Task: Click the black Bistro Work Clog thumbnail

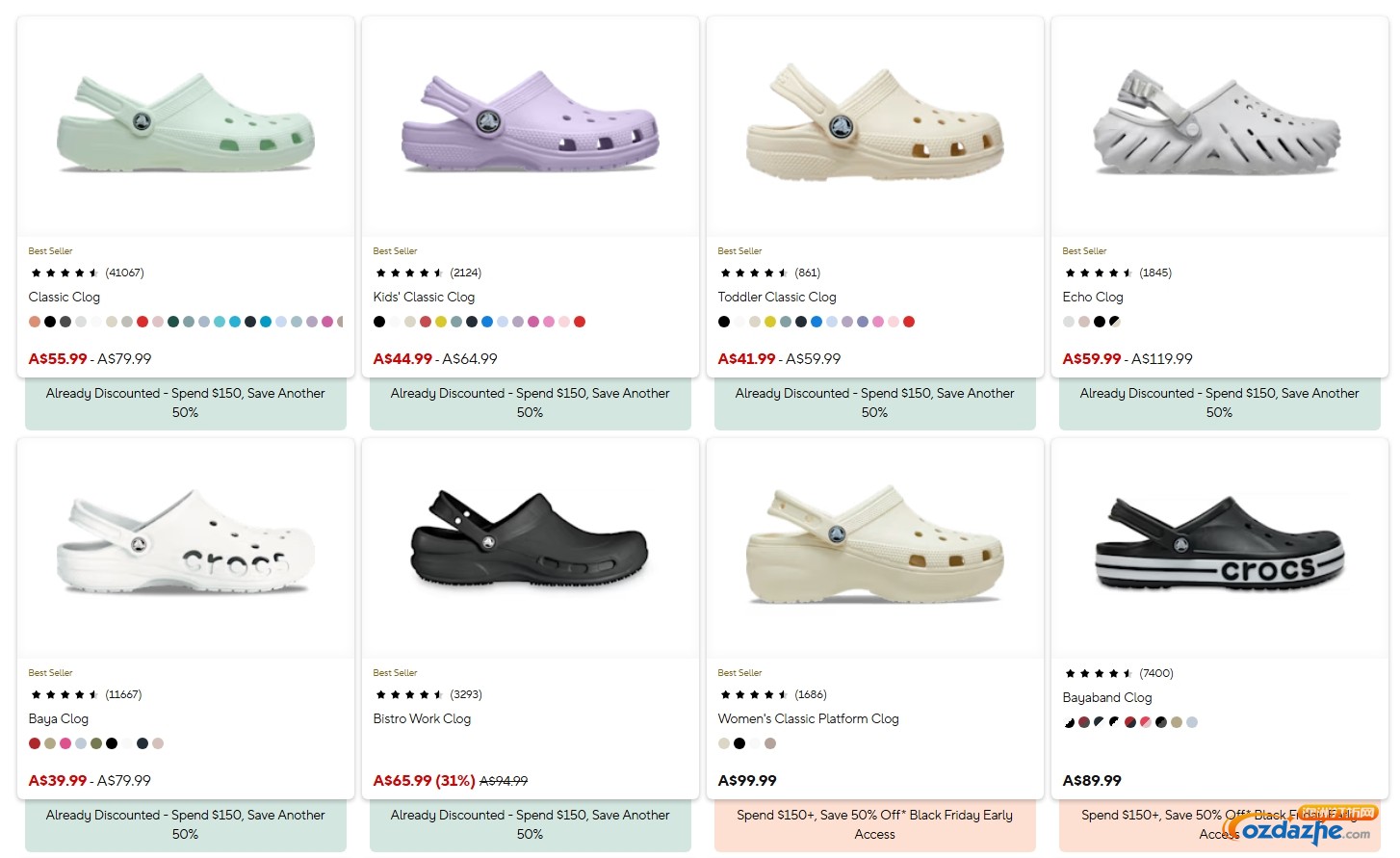Action: (x=530, y=546)
